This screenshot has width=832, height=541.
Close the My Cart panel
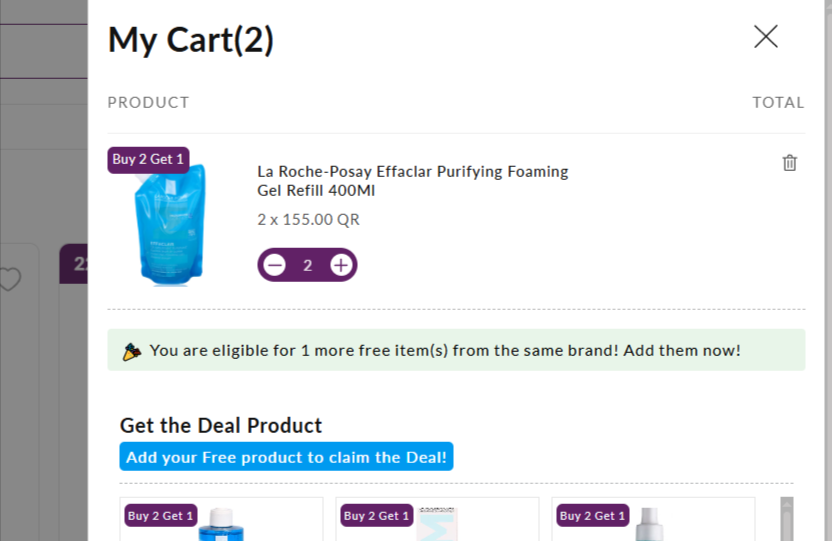[x=766, y=37]
